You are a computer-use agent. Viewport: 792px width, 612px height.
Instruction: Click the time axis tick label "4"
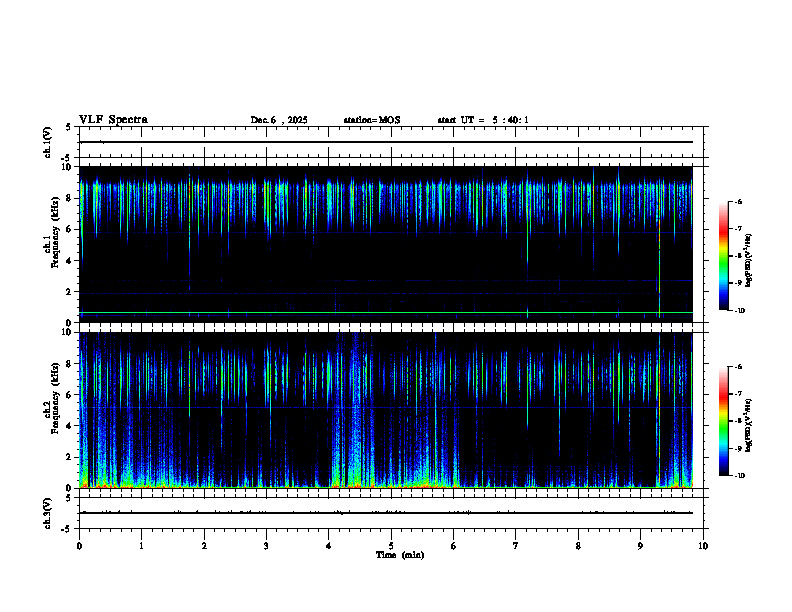pos(329,546)
